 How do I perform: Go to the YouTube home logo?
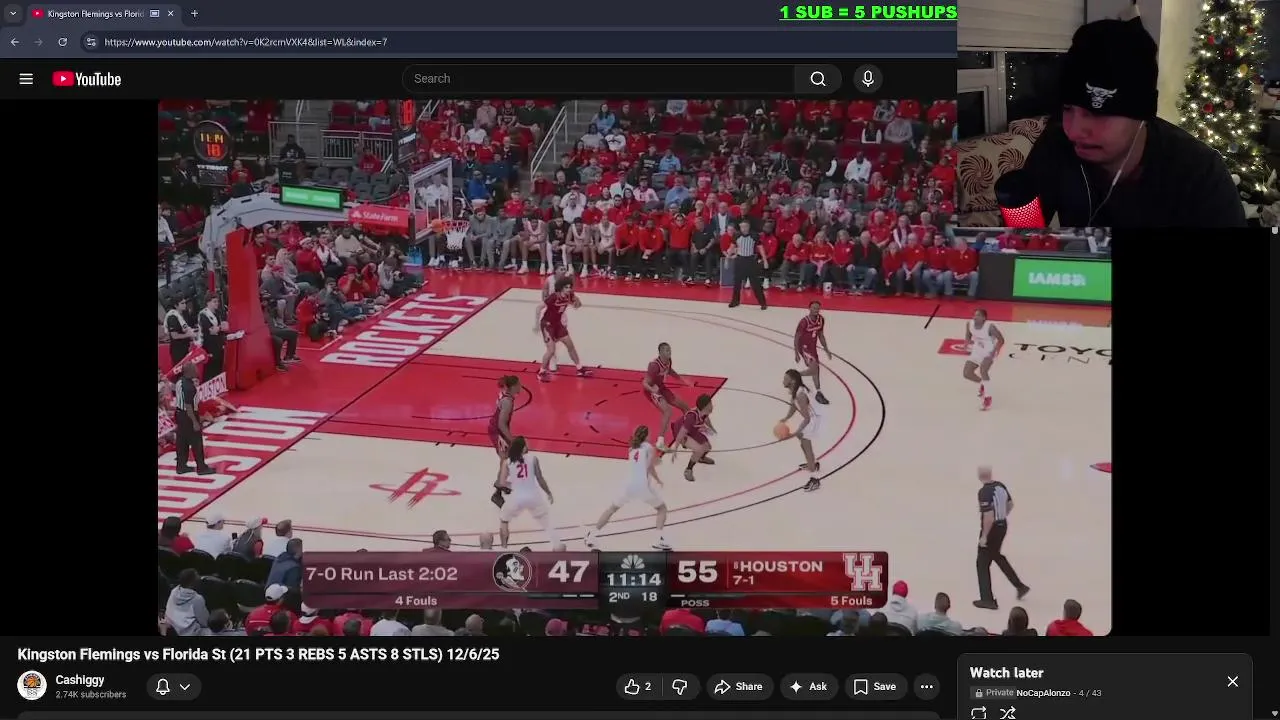coord(87,79)
